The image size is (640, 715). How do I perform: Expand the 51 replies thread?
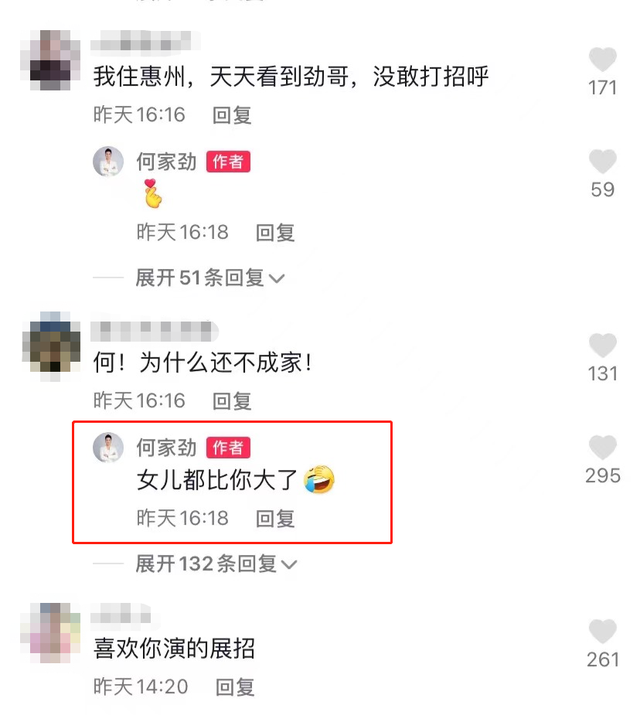[210, 277]
